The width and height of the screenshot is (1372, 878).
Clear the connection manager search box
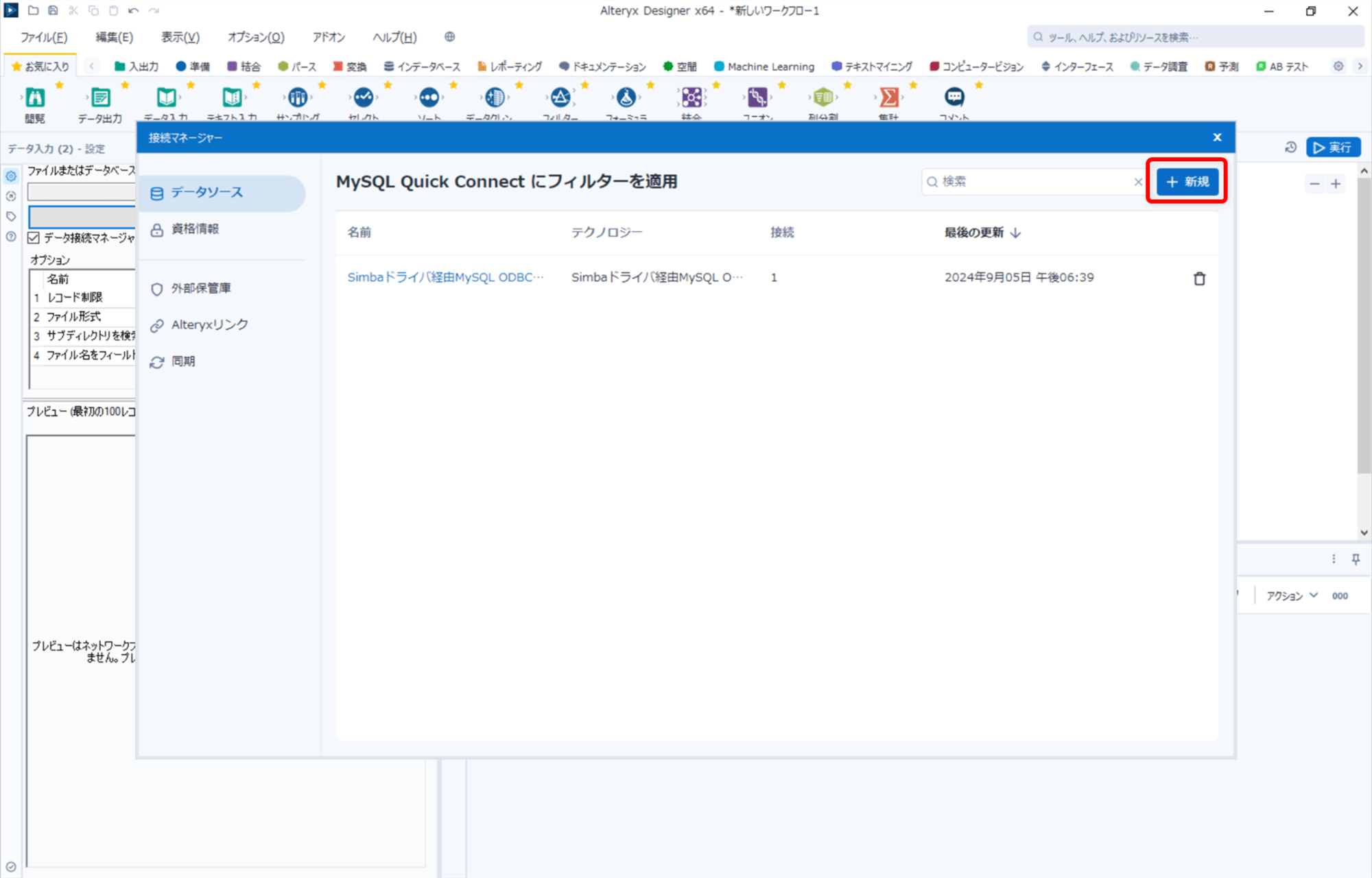1138,182
